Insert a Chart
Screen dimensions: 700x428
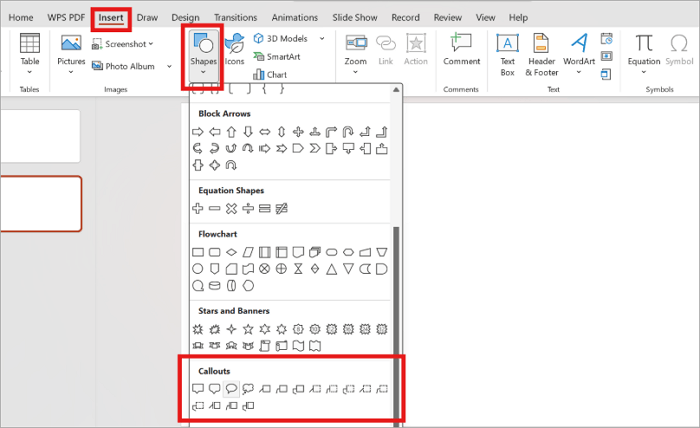tap(270, 75)
